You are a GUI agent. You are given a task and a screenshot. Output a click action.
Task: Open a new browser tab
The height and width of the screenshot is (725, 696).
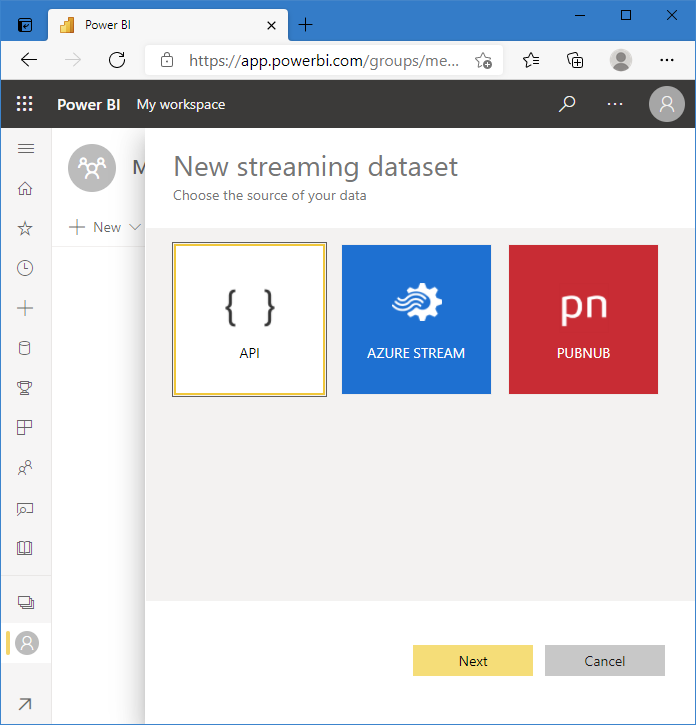point(305,25)
